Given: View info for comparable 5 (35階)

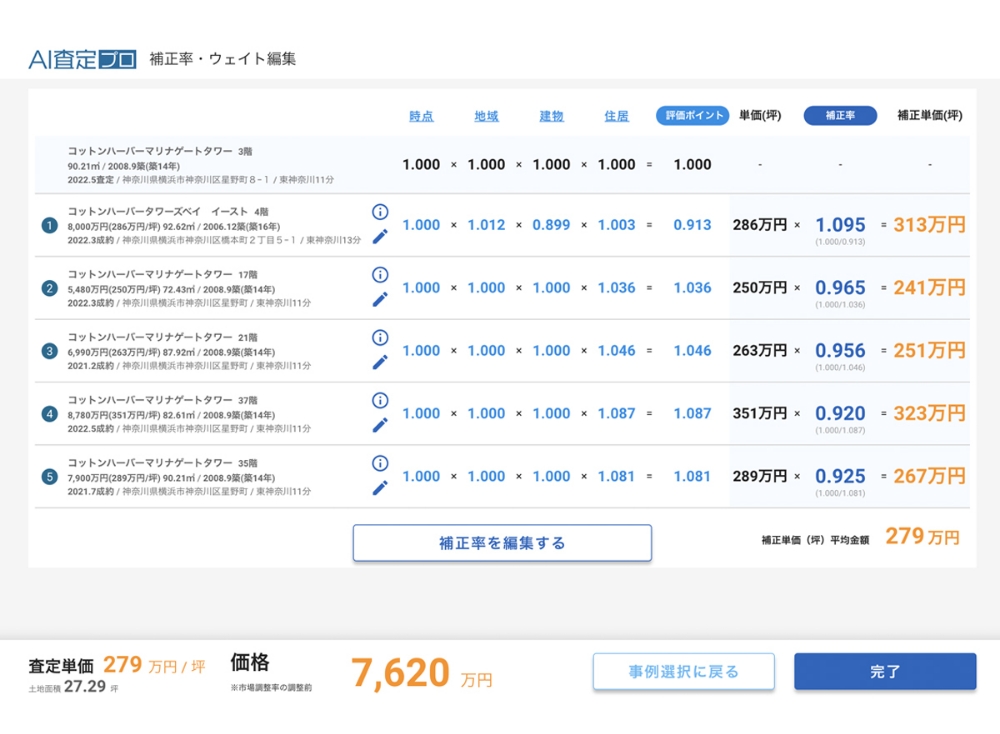Looking at the screenshot, I should point(380,463).
